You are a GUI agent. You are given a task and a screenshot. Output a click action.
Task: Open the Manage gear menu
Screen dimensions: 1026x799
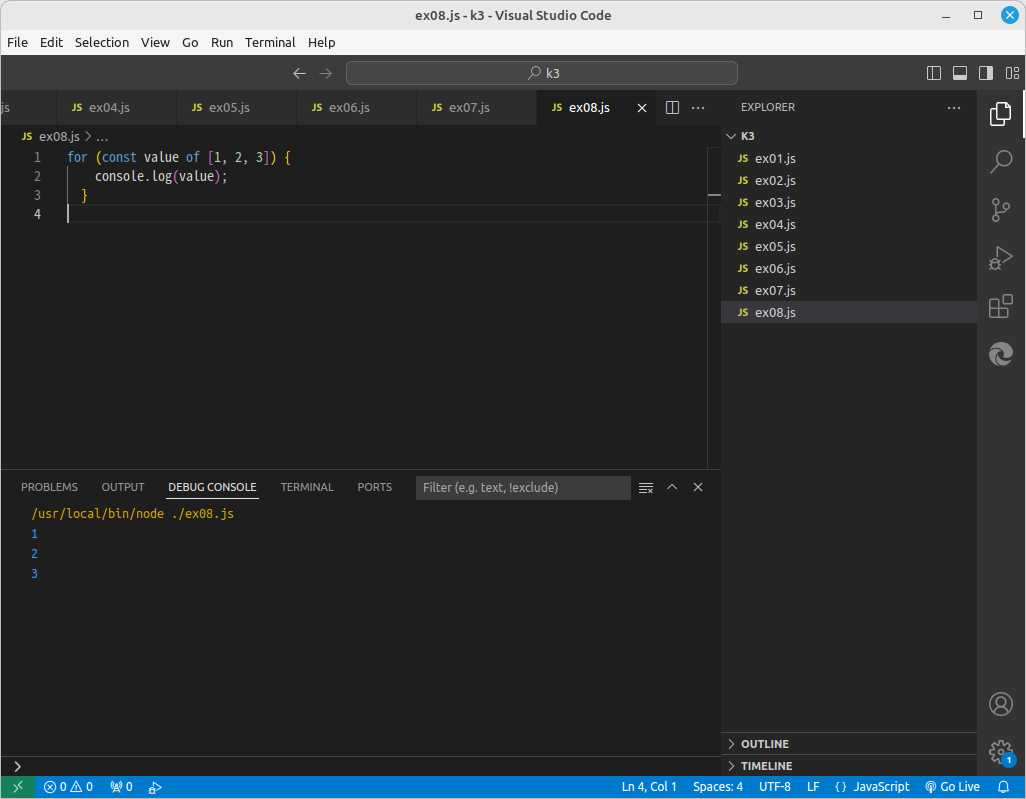pos(1000,752)
